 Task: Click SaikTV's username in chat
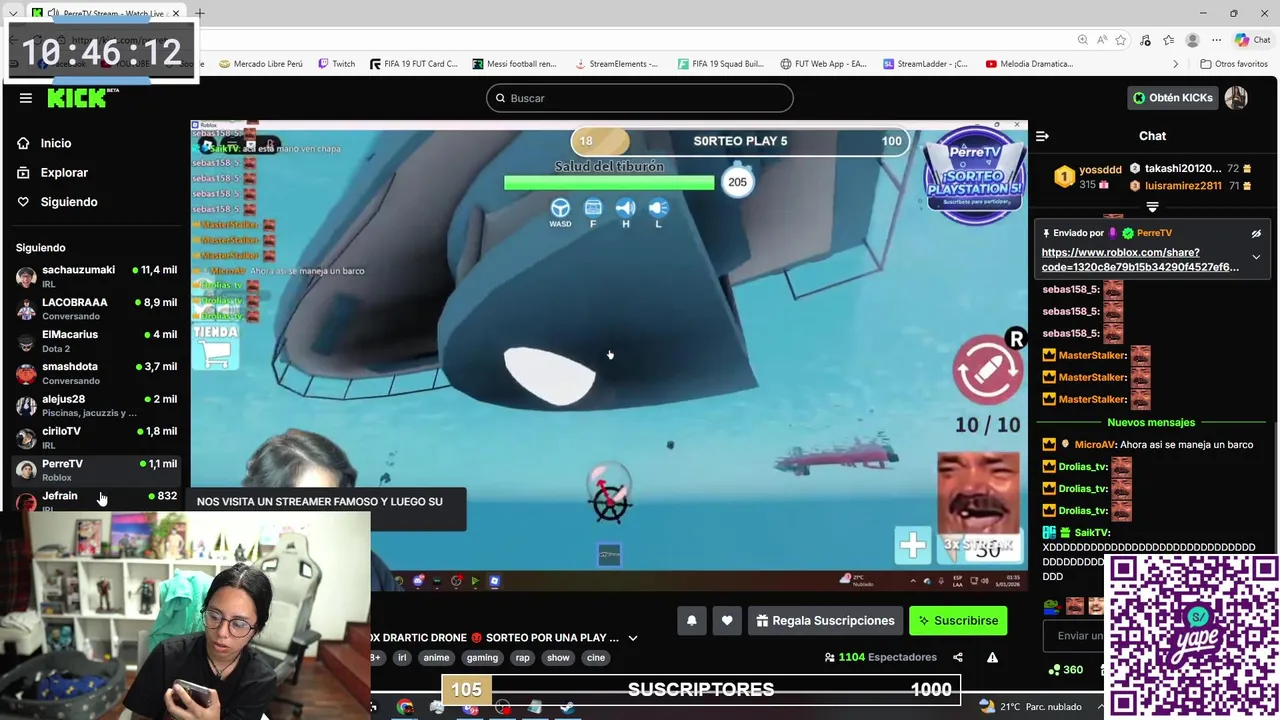1092,533
